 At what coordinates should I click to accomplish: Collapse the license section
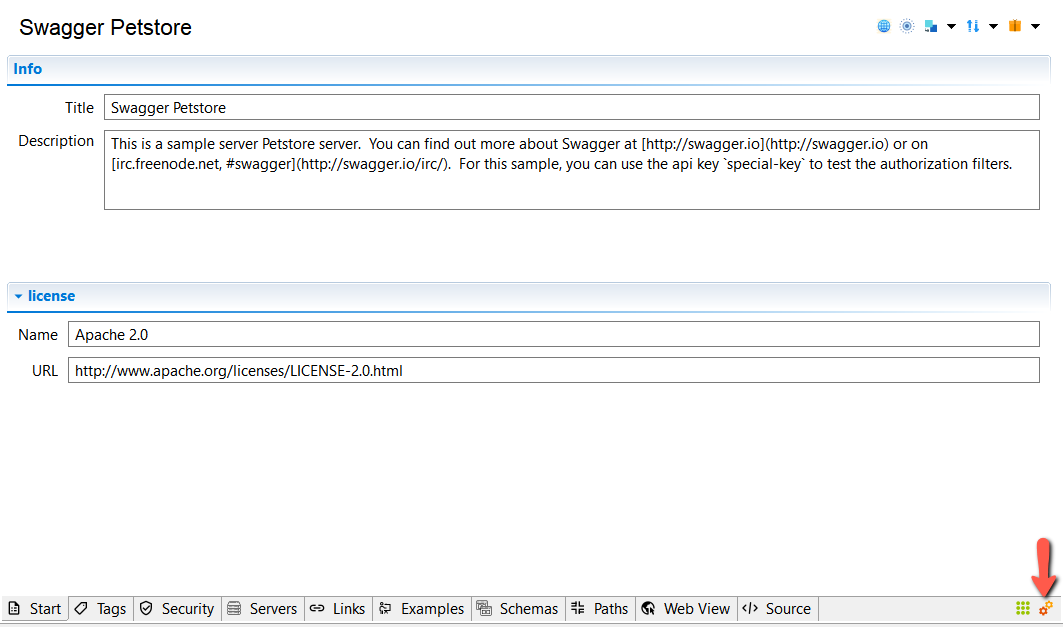tap(18, 296)
